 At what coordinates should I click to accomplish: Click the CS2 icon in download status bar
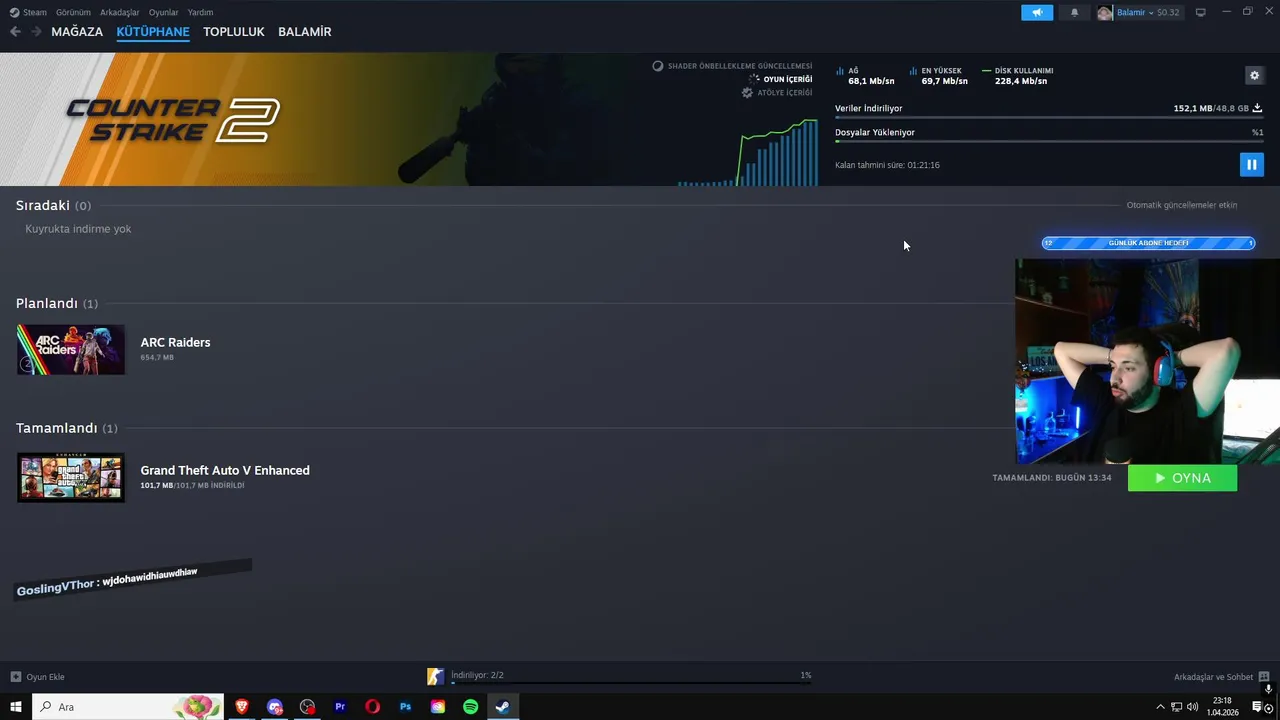pos(435,677)
